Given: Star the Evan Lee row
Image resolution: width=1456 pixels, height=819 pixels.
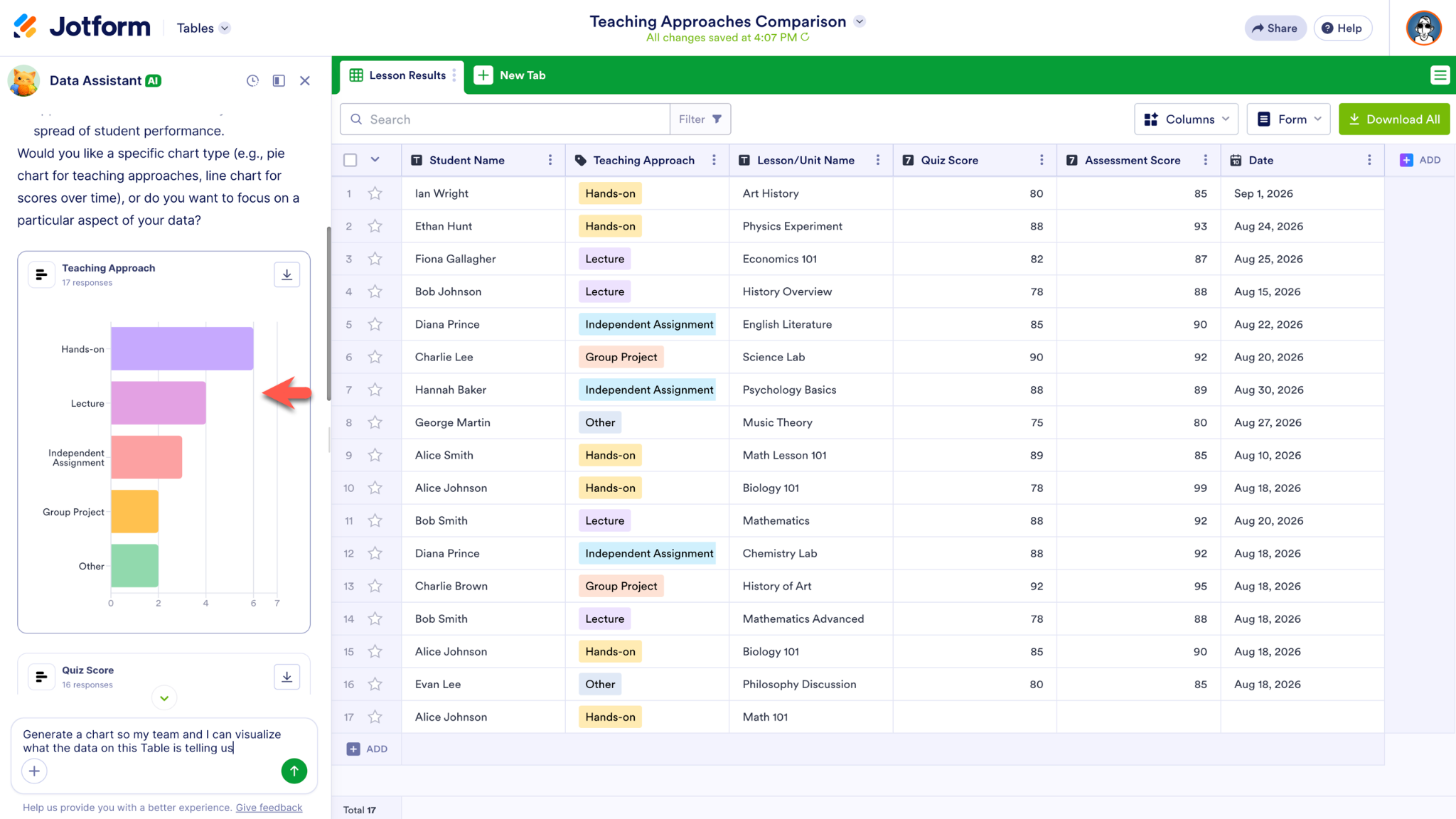Looking at the screenshot, I should (x=375, y=684).
